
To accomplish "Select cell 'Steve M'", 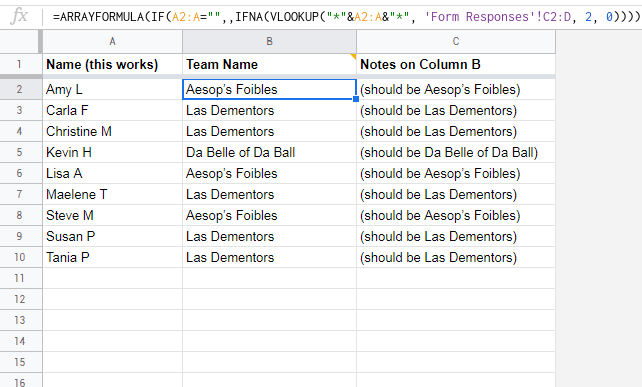I will 112,215.
